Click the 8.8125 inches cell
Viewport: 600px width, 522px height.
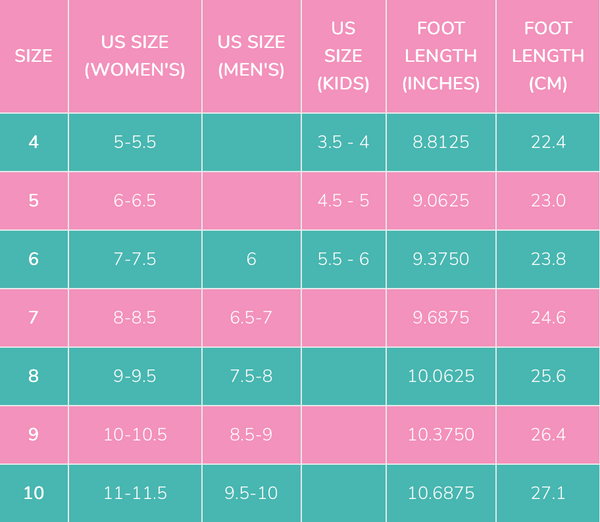point(441,142)
